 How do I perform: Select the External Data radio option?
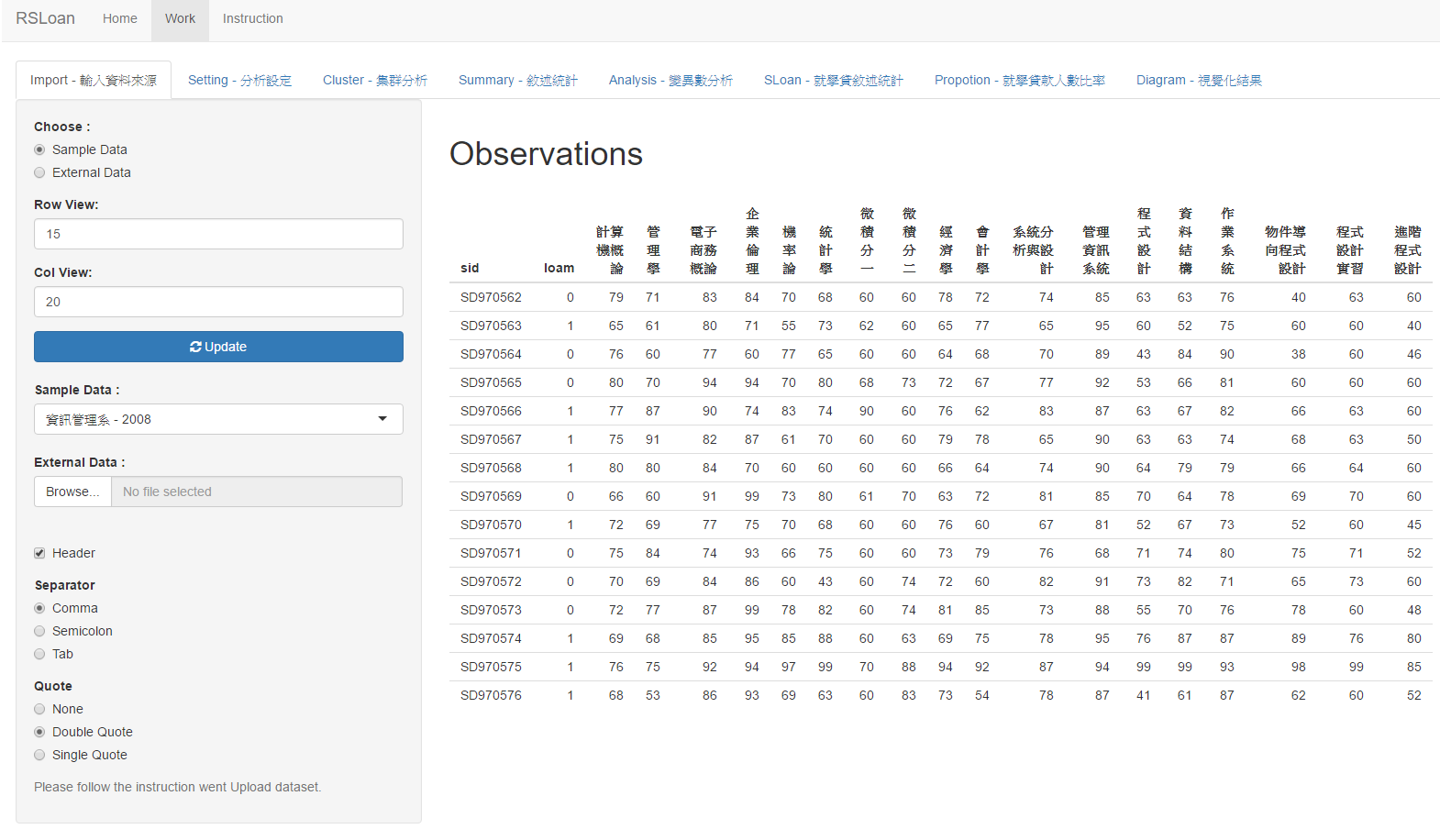click(x=39, y=172)
